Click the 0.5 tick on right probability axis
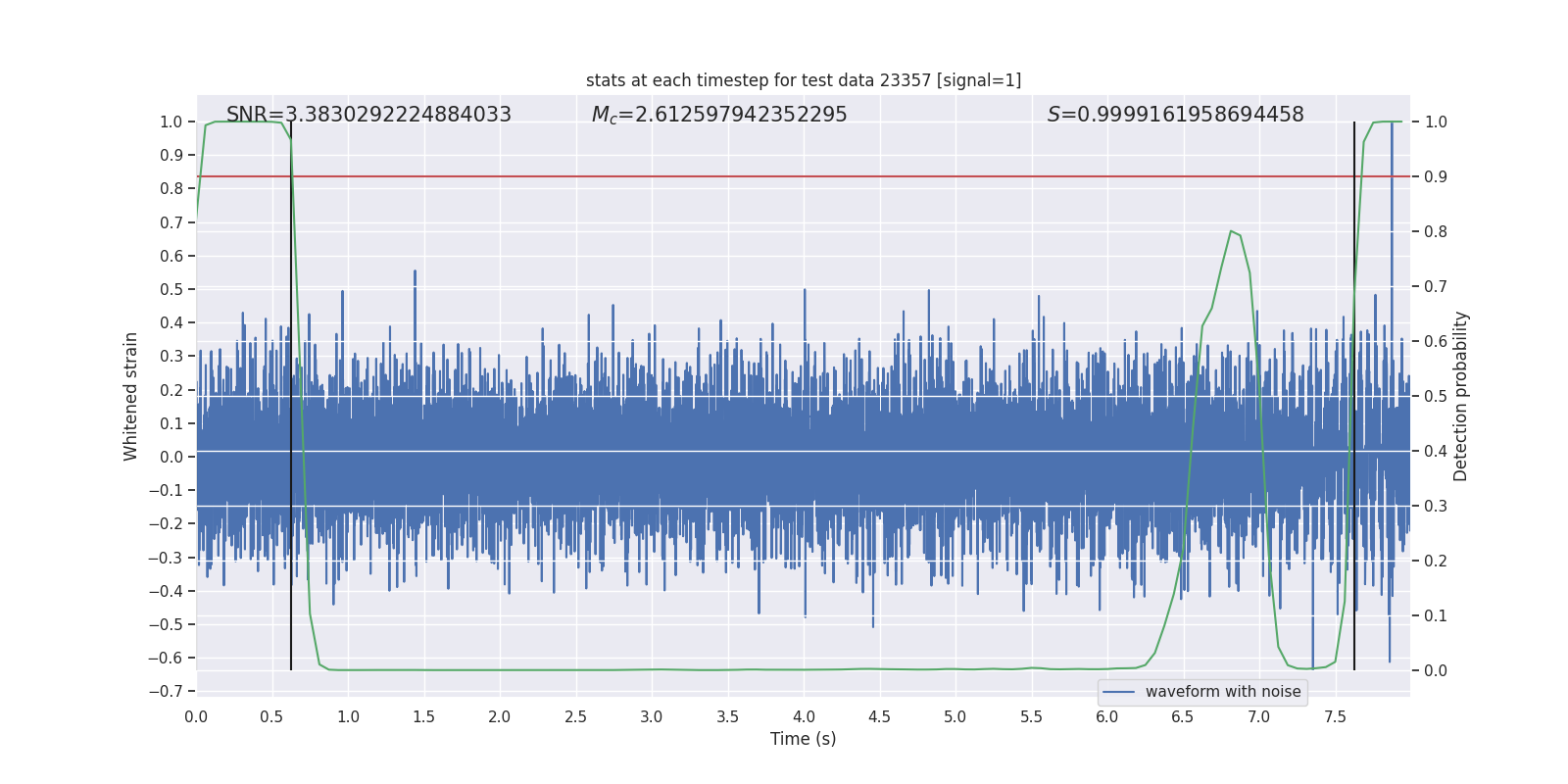 point(1436,397)
